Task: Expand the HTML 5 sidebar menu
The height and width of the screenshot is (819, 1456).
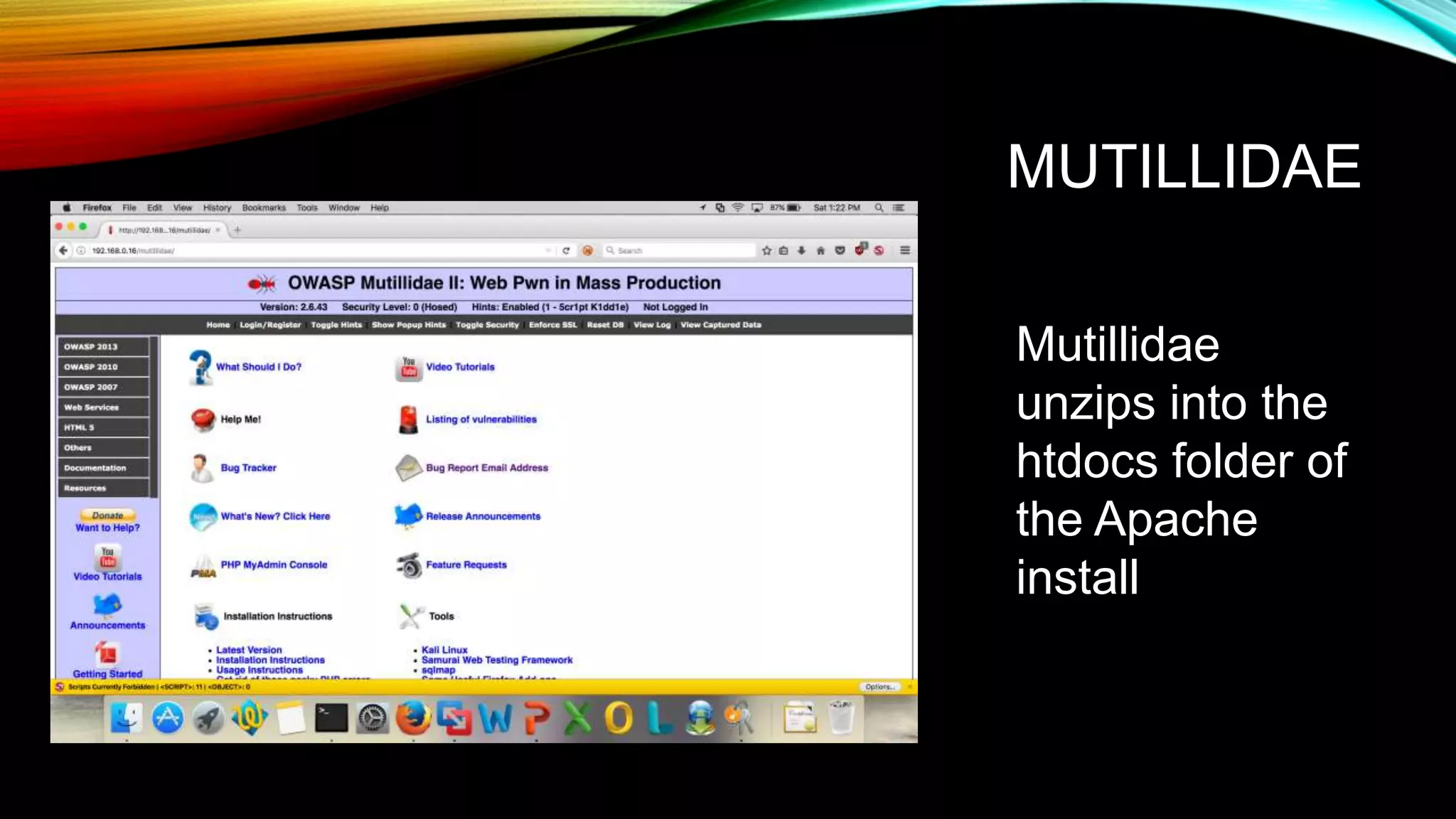Action: point(104,427)
